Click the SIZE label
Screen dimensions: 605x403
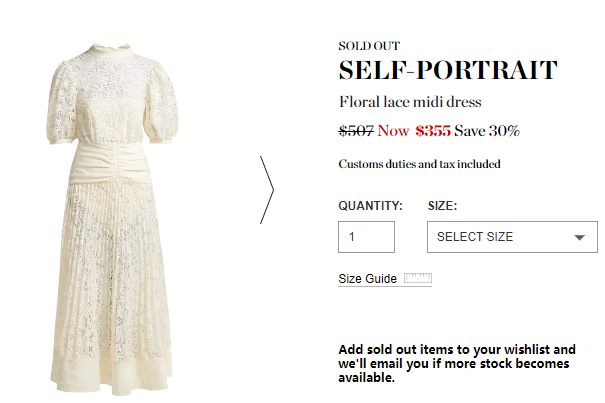(x=442, y=205)
